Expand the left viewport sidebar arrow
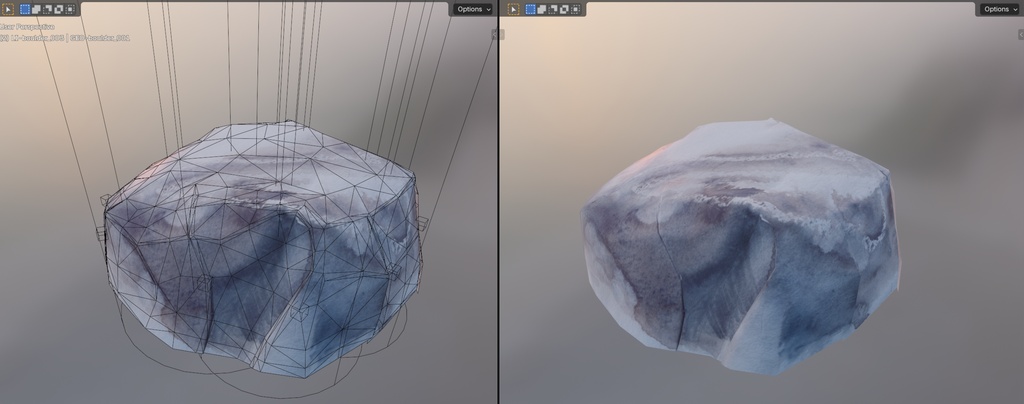 coord(494,34)
